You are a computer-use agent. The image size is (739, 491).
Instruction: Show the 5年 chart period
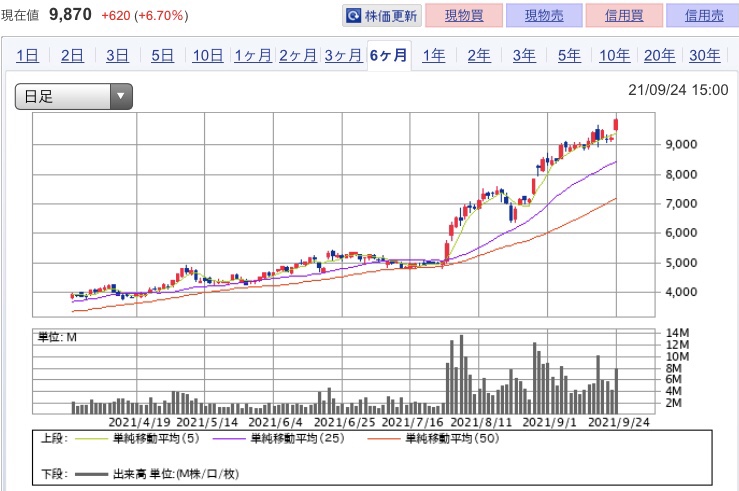pyautogui.click(x=569, y=56)
